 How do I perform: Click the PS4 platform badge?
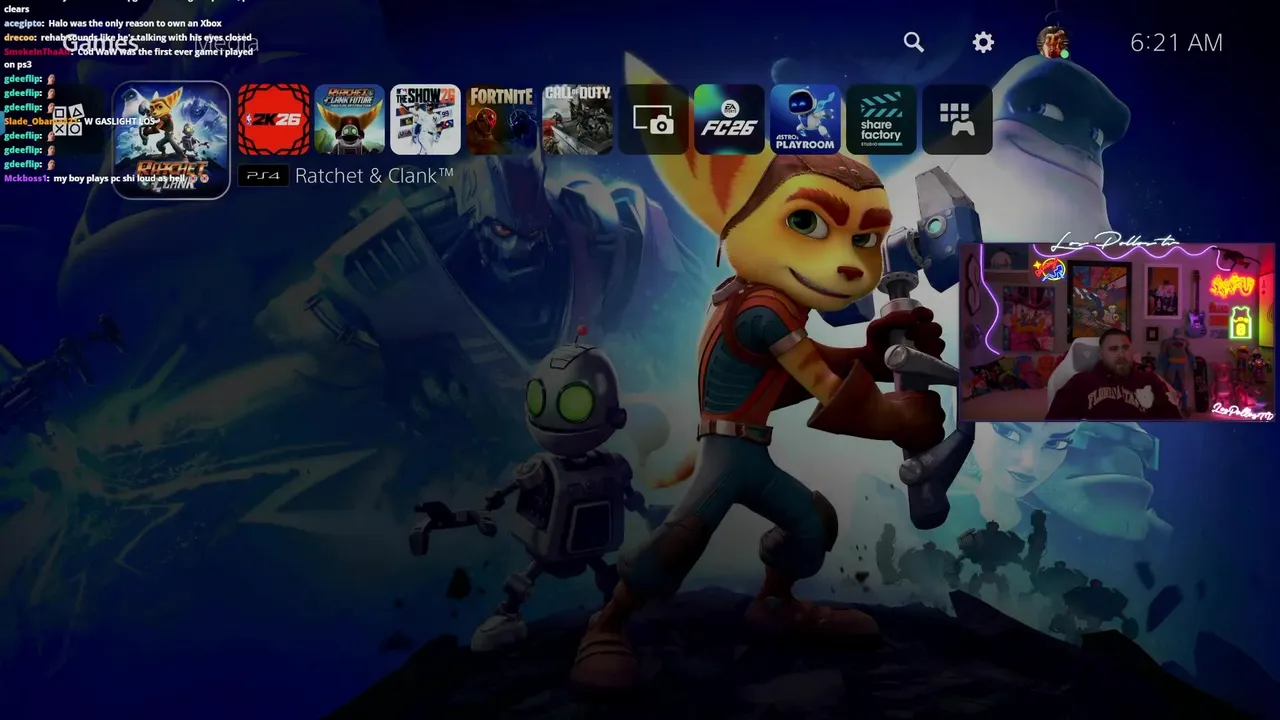(x=264, y=176)
